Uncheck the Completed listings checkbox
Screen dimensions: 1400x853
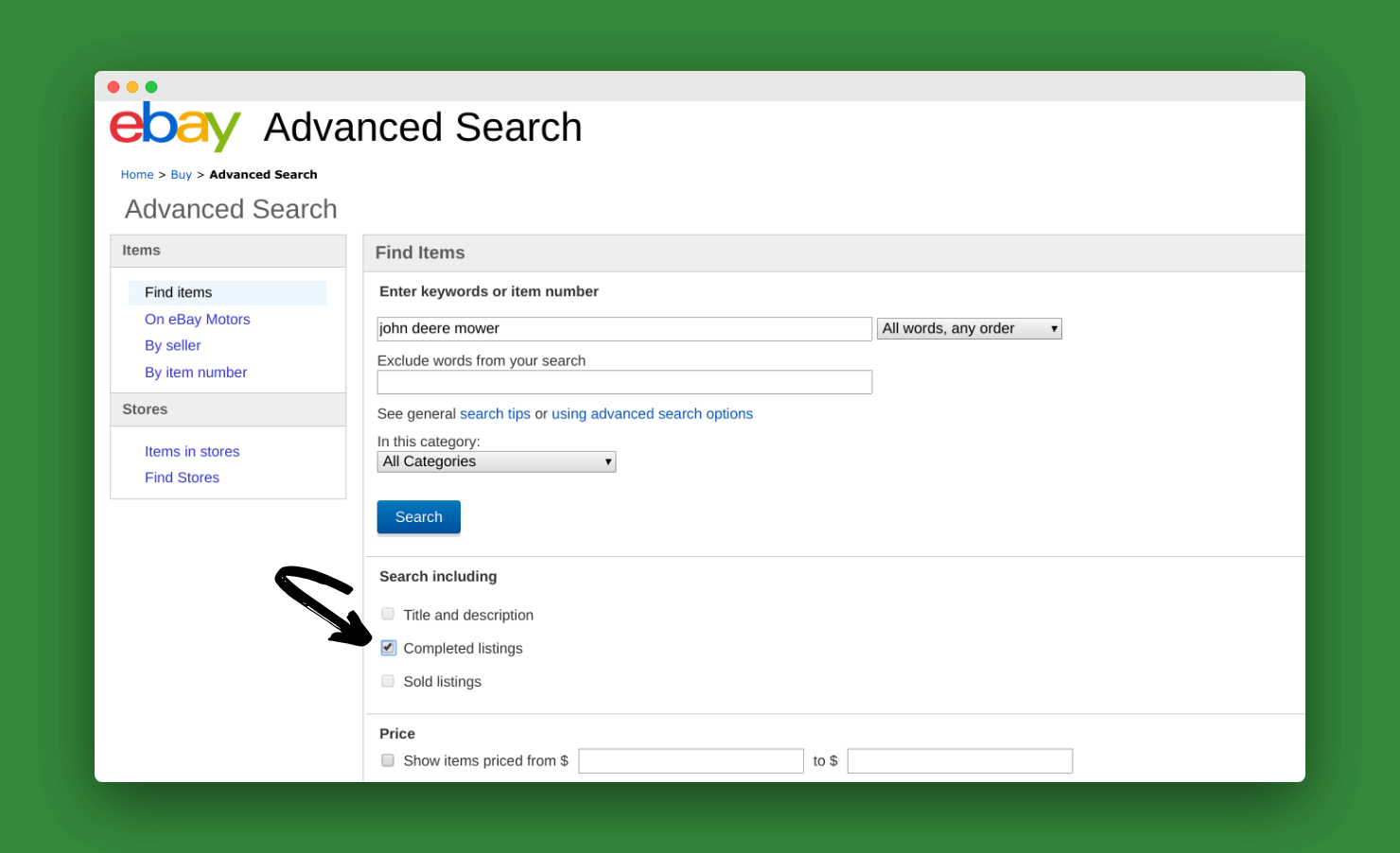point(388,648)
